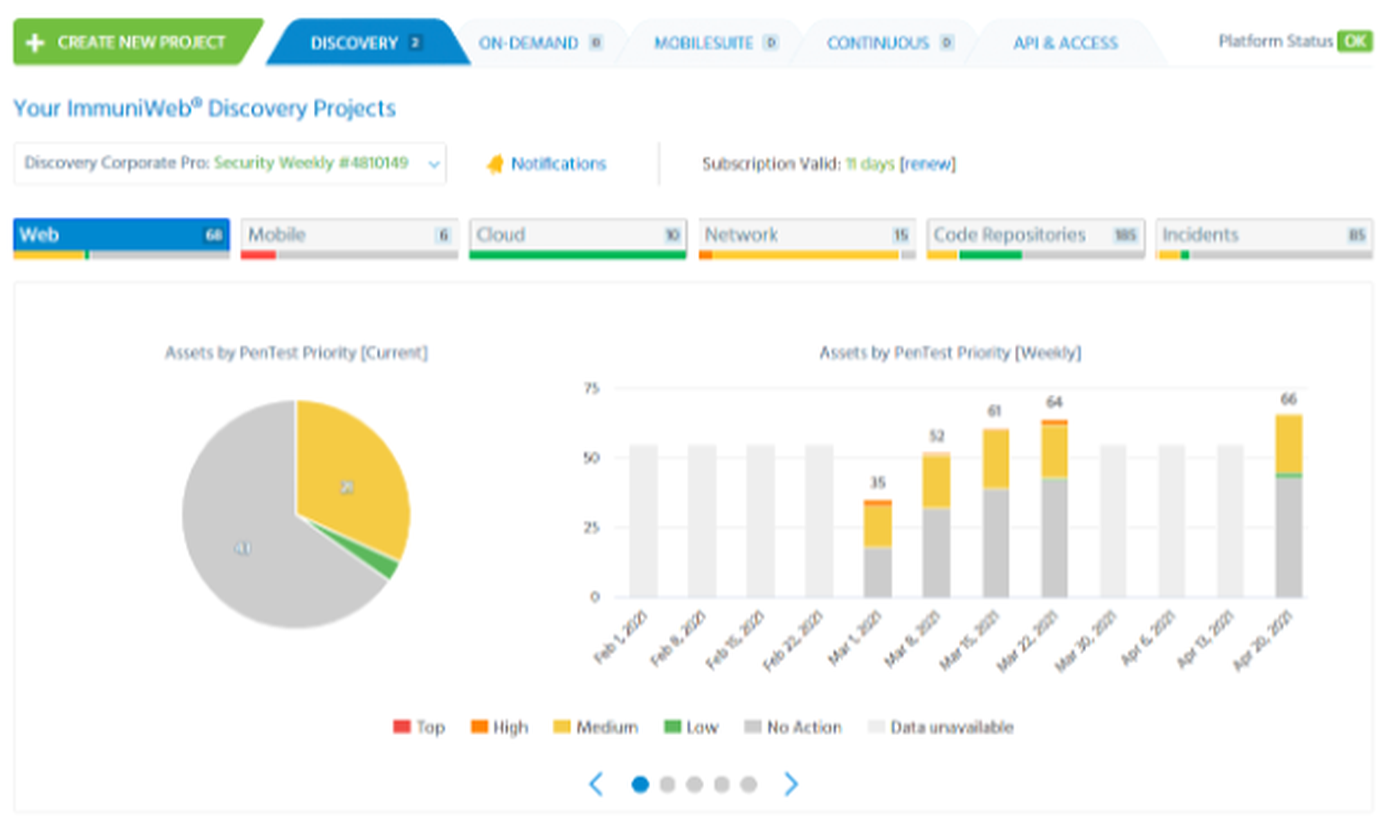
Task: Click the plus icon on Create New Project
Action: tap(36, 43)
